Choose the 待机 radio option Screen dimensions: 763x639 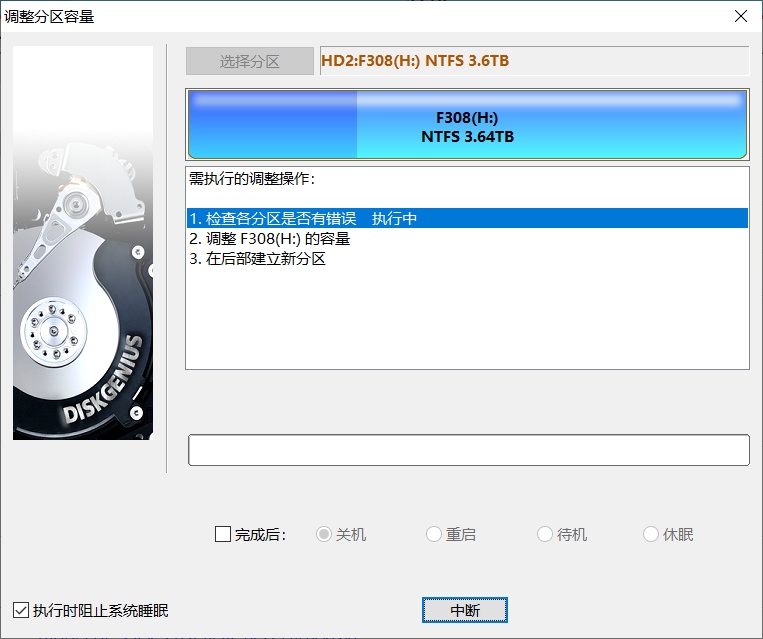[x=545, y=534]
